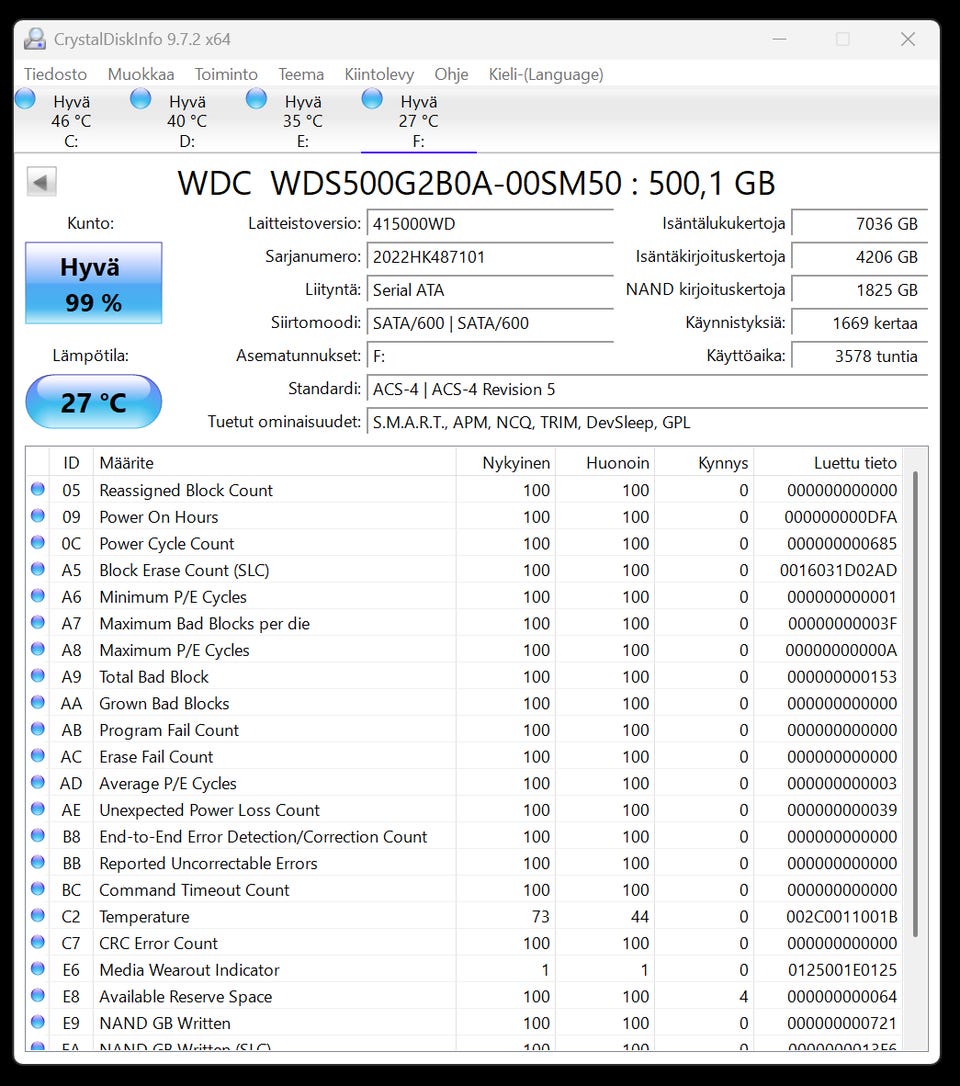Click the status orb for End-to-End Error Detection
The width and height of the screenshot is (960, 1086).
click(x=38, y=836)
